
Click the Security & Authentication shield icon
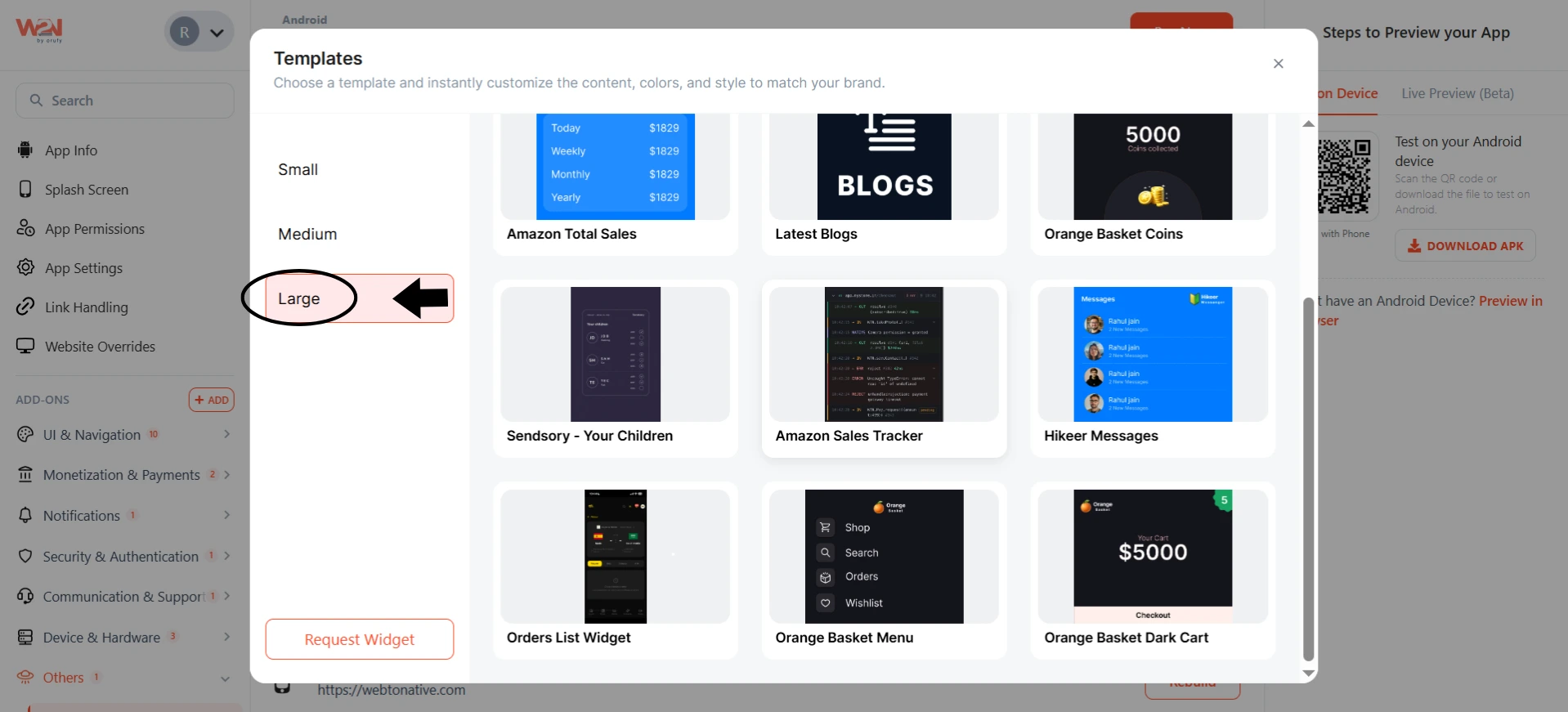click(x=25, y=556)
